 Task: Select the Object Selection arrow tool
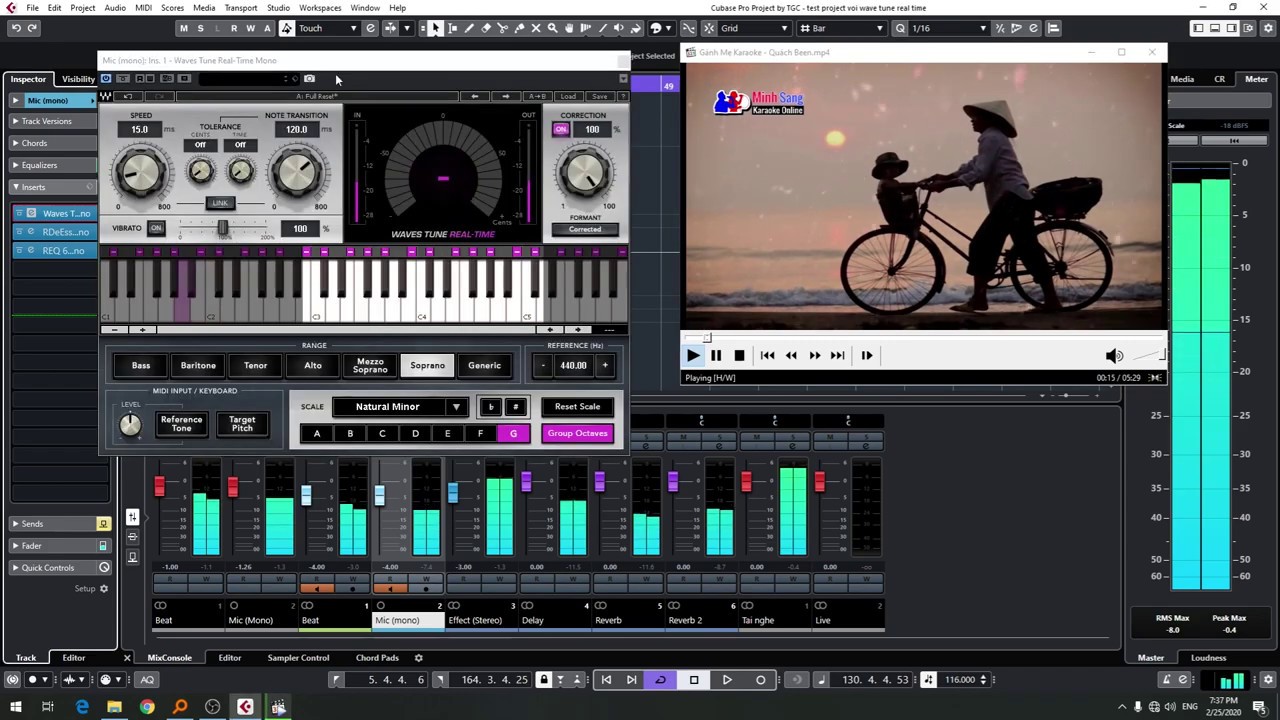[435, 28]
